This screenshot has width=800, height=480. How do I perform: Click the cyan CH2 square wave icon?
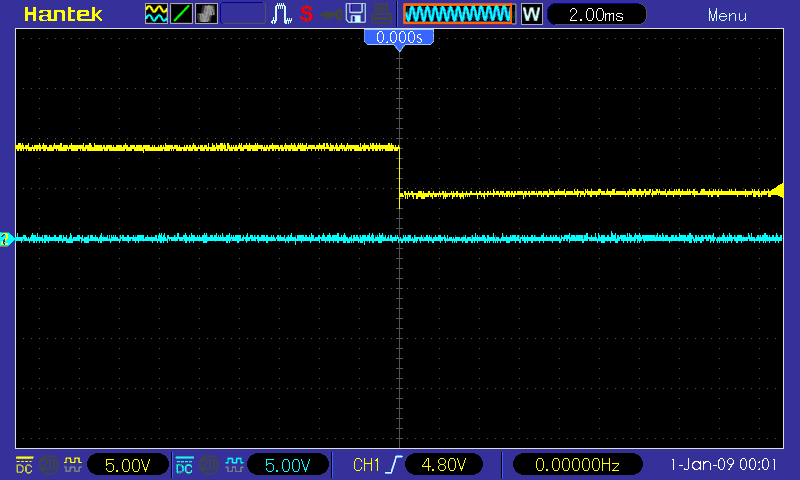(234, 464)
